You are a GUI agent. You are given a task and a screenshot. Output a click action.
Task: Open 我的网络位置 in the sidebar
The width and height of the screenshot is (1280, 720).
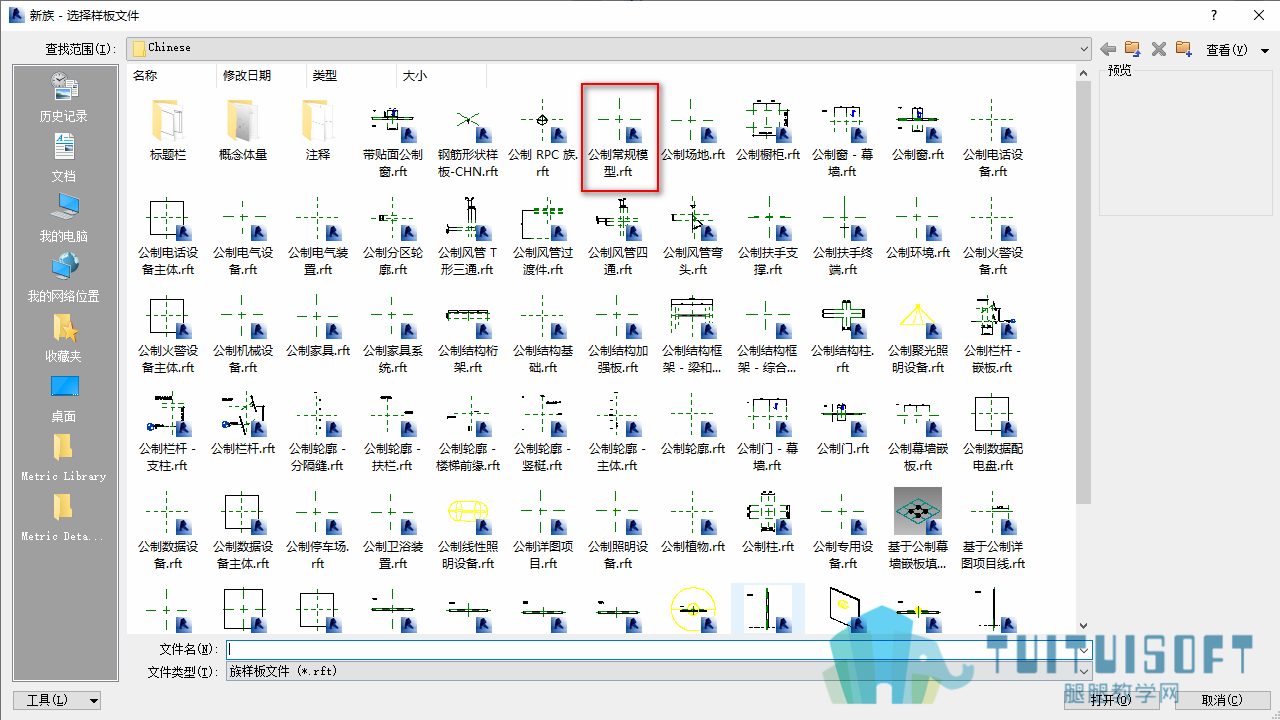point(64,278)
